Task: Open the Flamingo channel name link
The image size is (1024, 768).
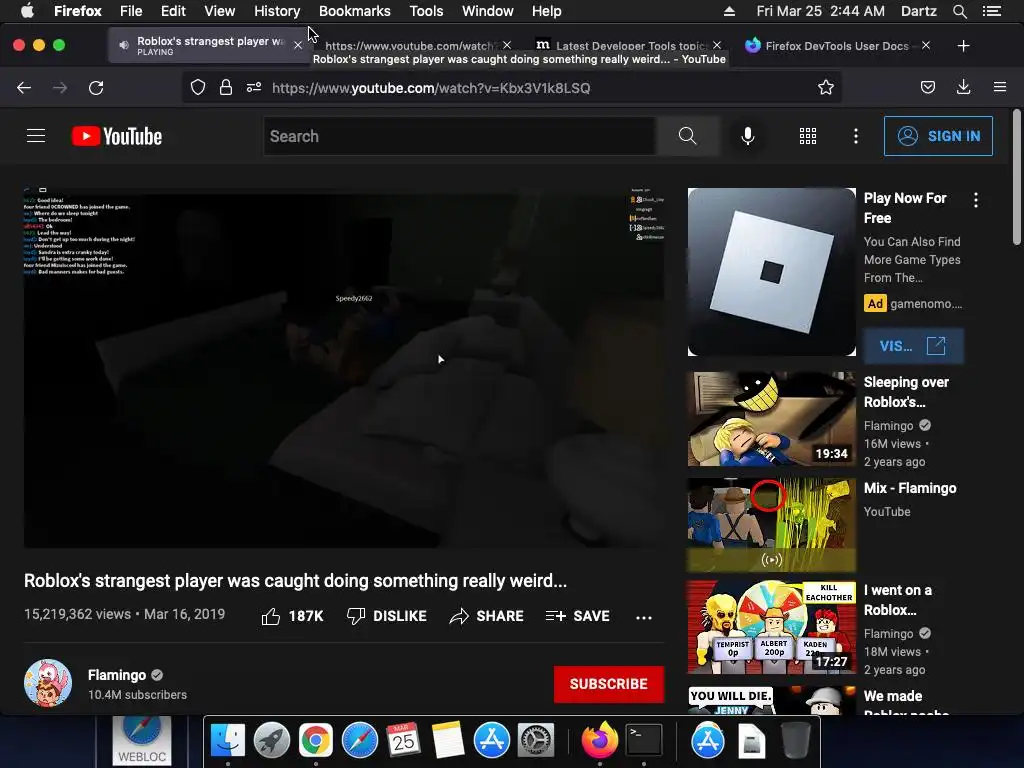Action: (117, 675)
